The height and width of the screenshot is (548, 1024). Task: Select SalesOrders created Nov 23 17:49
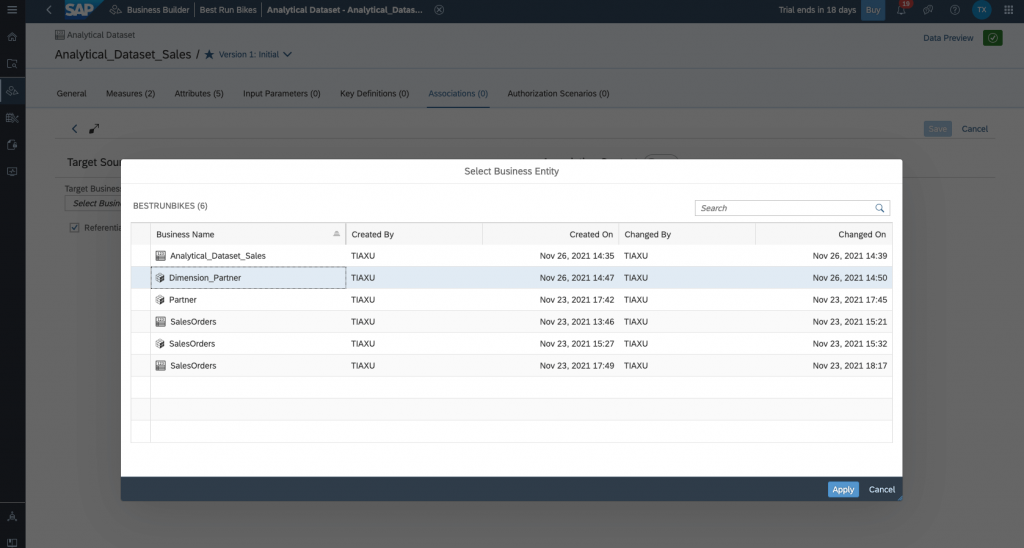(511, 366)
